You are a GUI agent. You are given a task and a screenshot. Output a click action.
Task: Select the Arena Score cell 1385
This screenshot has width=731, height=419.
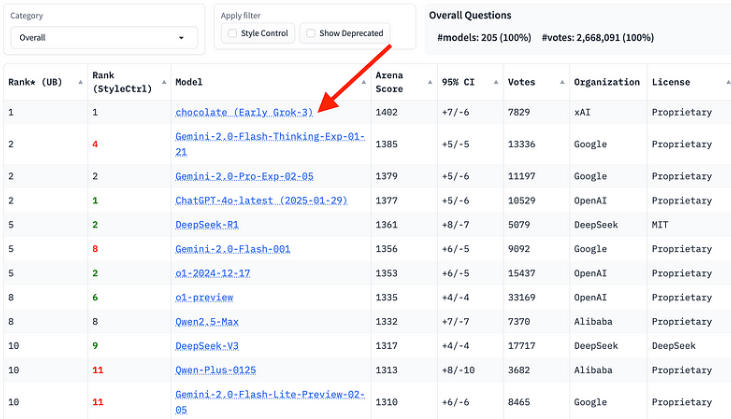[x=386, y=144]
